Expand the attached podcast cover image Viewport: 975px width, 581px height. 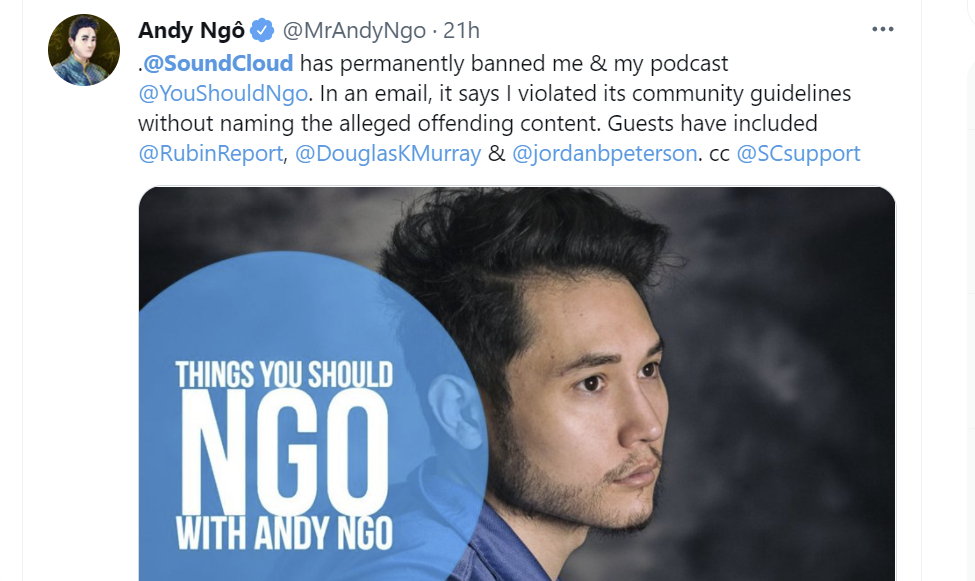(x=517, y=384)
